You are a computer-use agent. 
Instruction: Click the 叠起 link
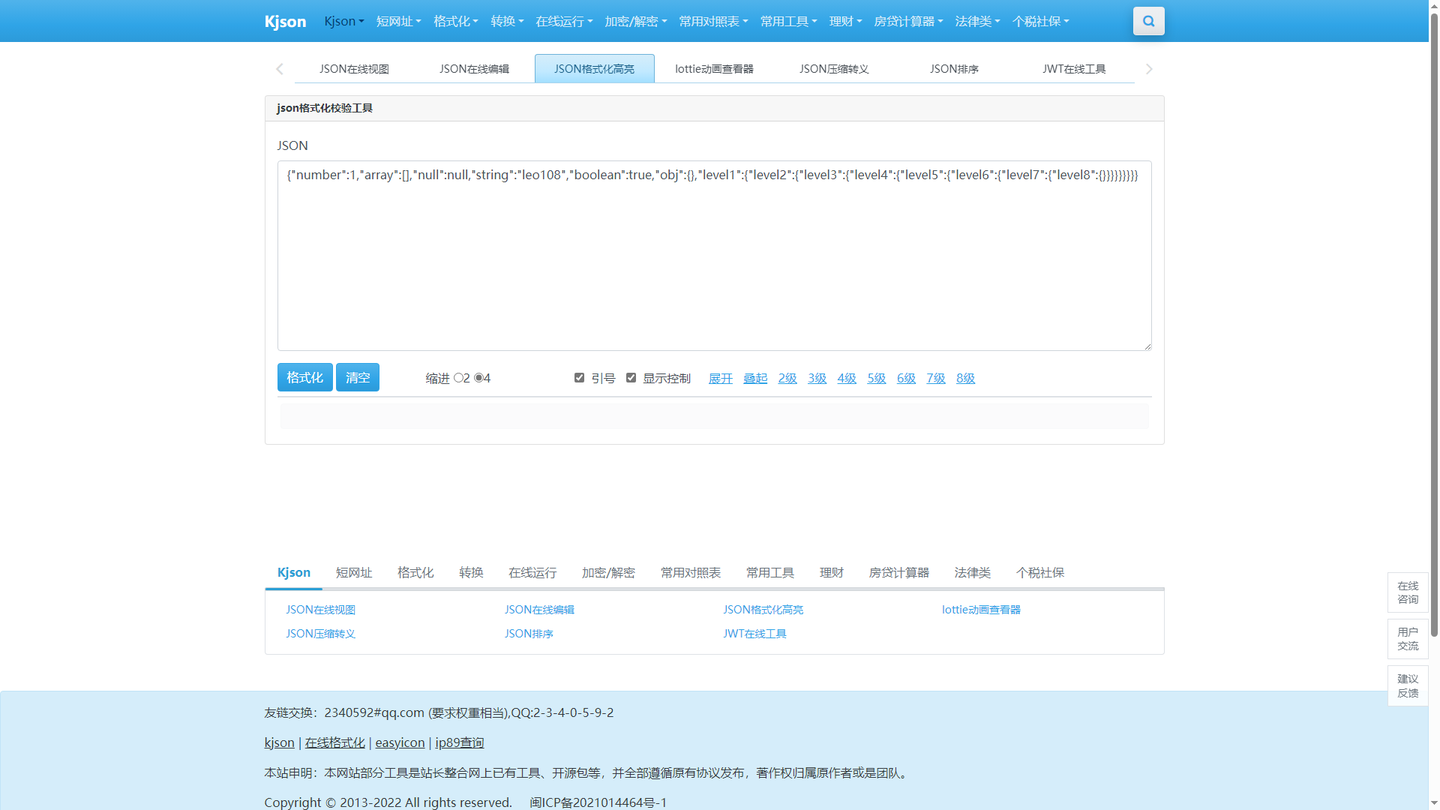click(755, 378)
